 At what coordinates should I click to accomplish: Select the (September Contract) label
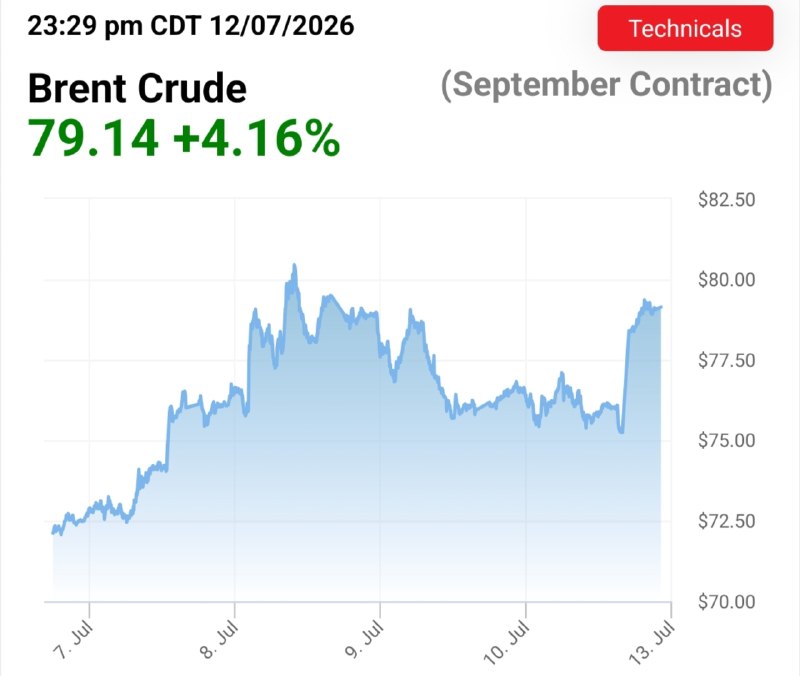[x=606, y=85]
